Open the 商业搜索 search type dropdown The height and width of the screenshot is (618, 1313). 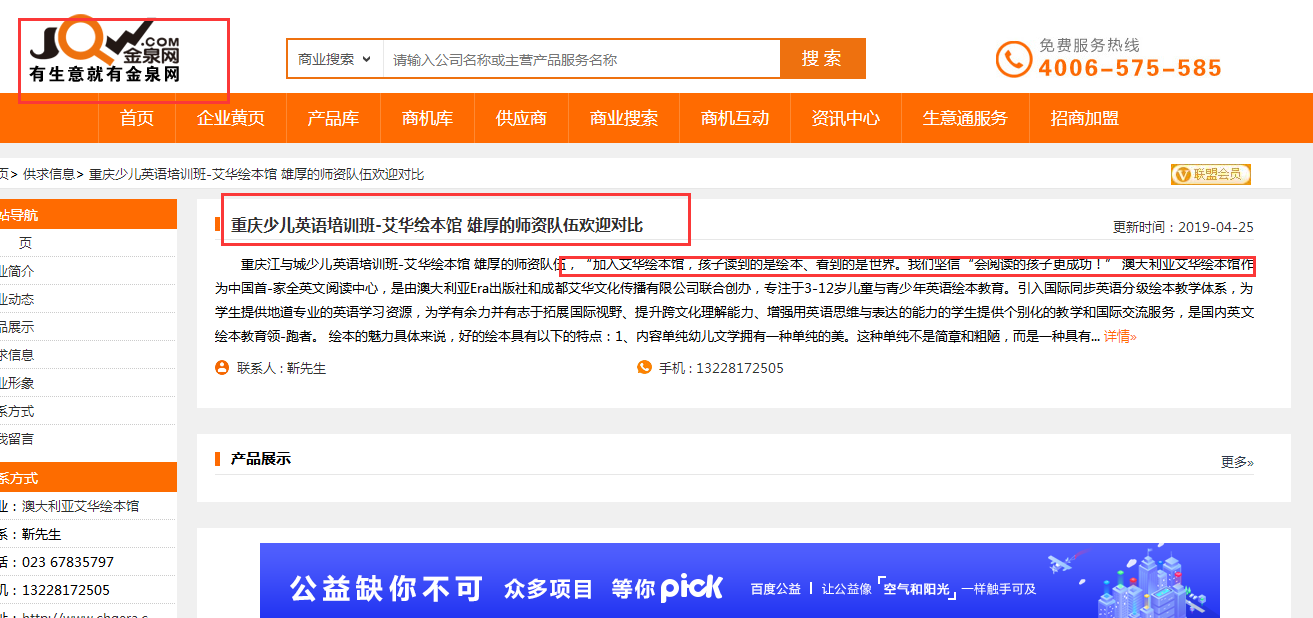(x=335, y=59)
